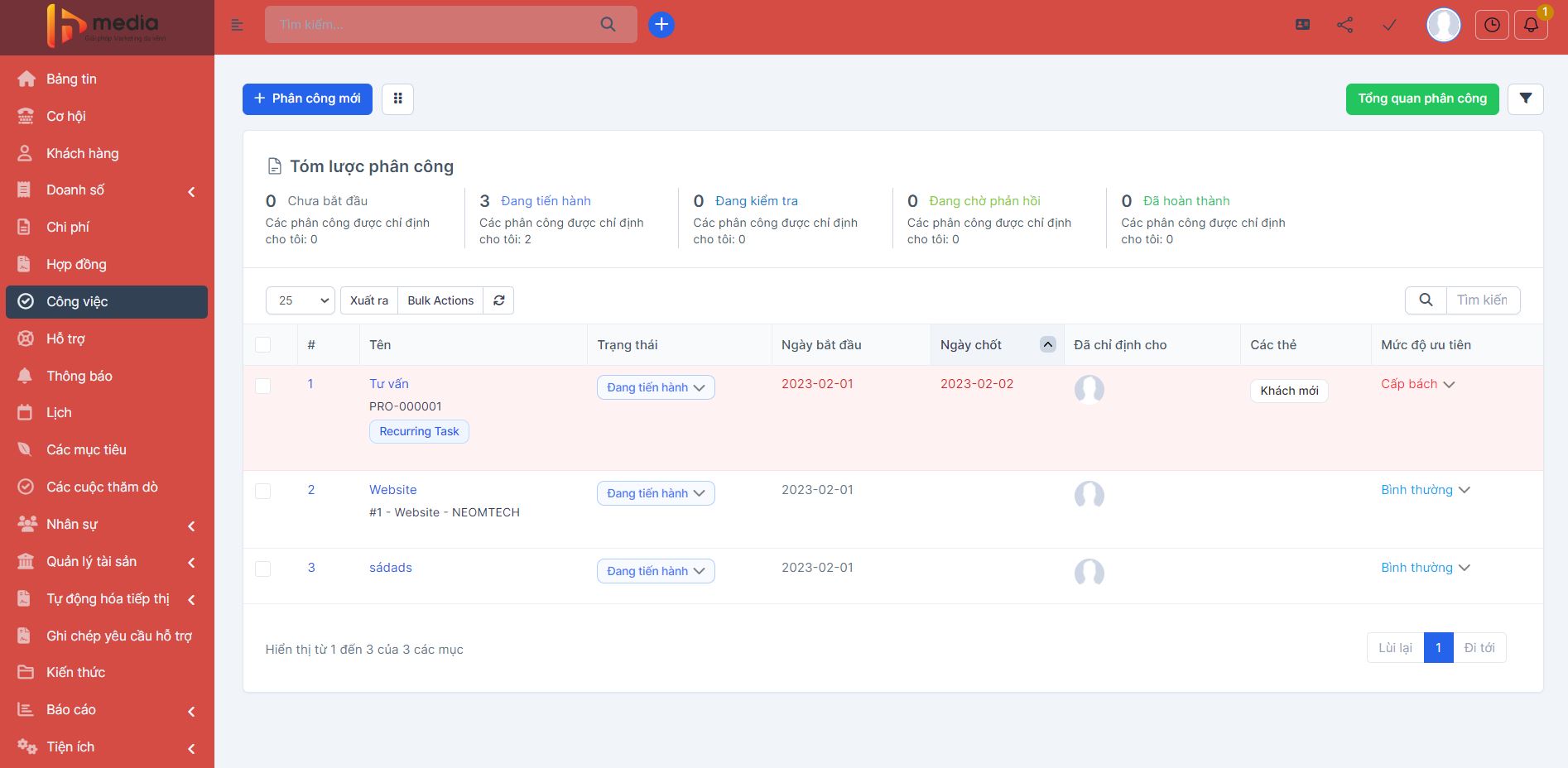Change status dropdown of Website task

[x=656, y=493]
